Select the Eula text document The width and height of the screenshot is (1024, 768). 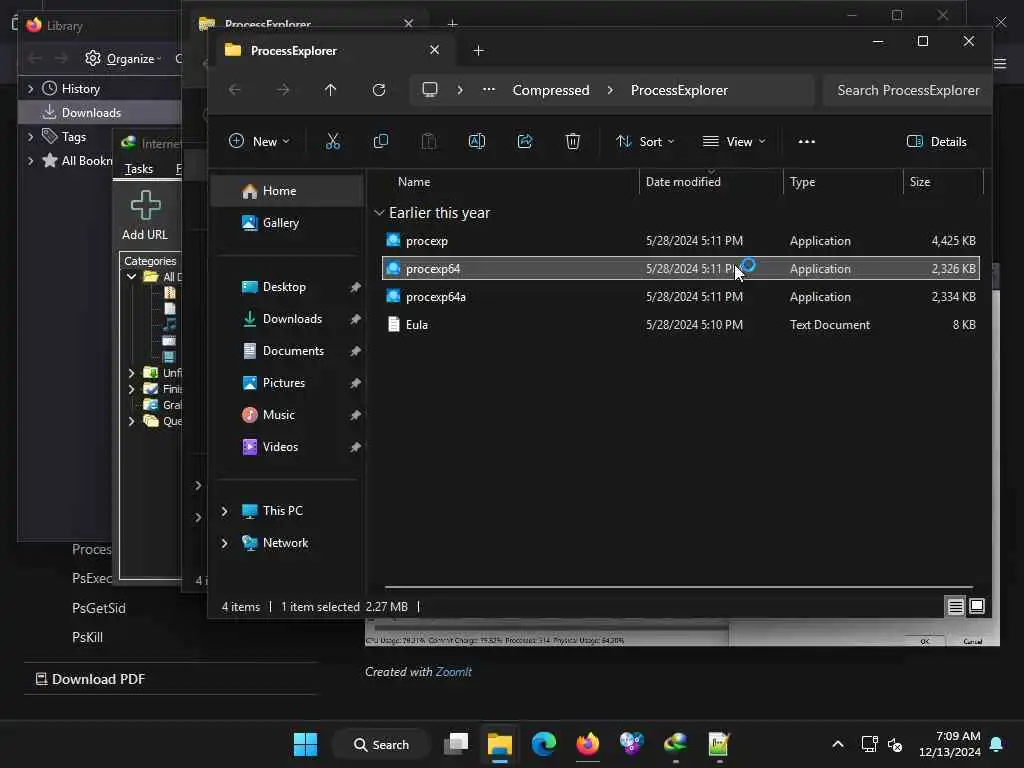coord(680,325)
